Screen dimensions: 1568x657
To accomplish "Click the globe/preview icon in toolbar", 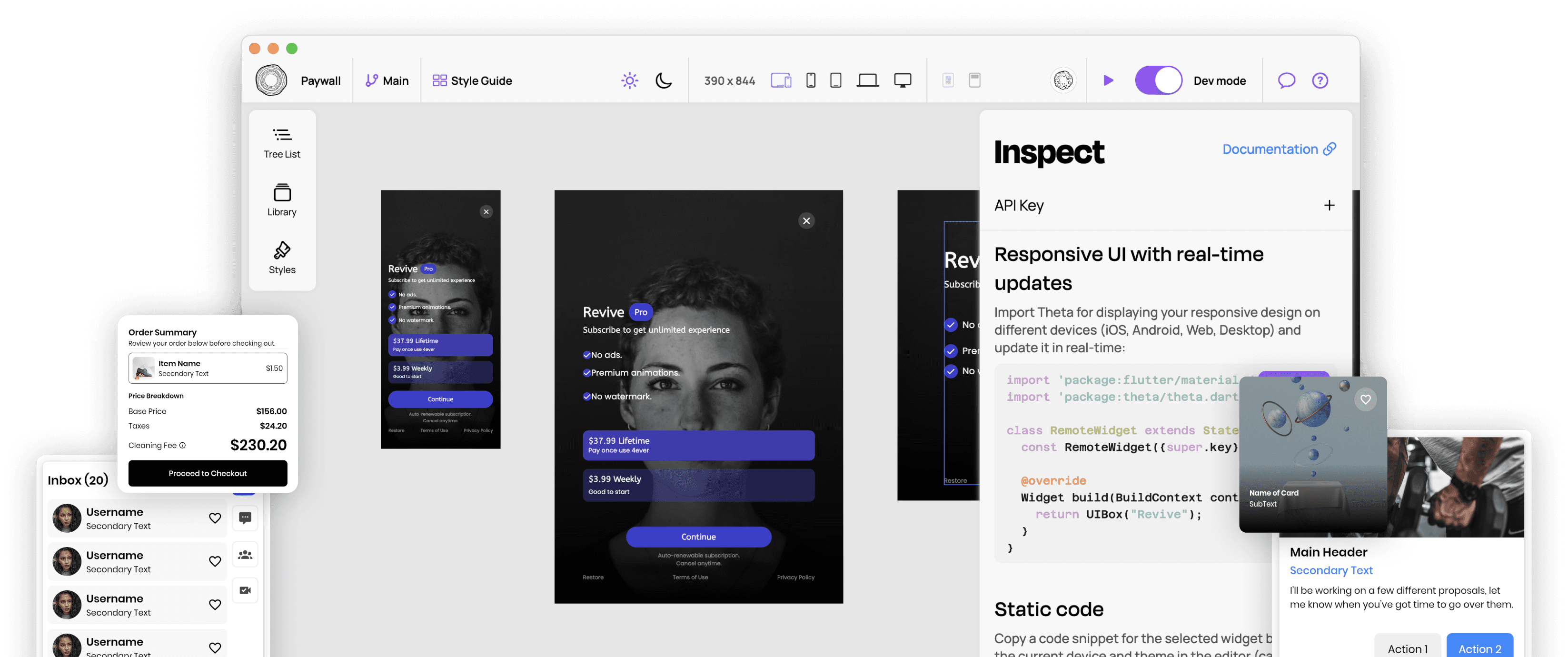I will tap(1062, 80).
